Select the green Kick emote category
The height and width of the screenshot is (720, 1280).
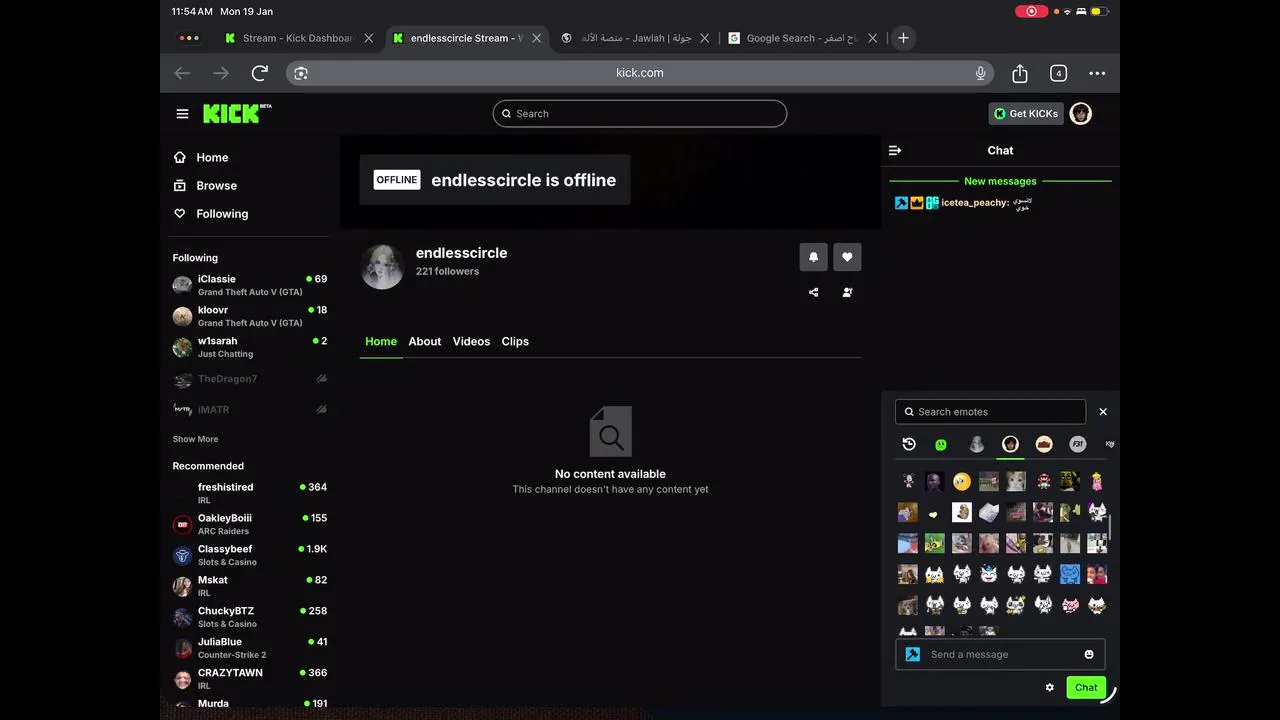pyautogui.click(x=941, y=445)
